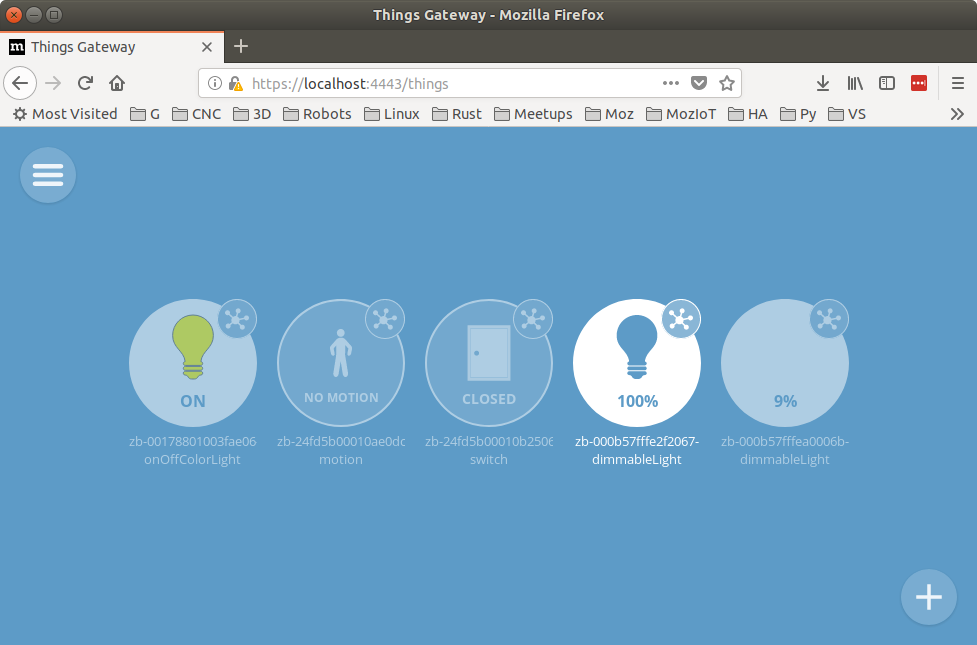The width and height of the screenshot is (977, 645).
Task: Open the Firefox main hamburger menu
Action: click(958, 83)
